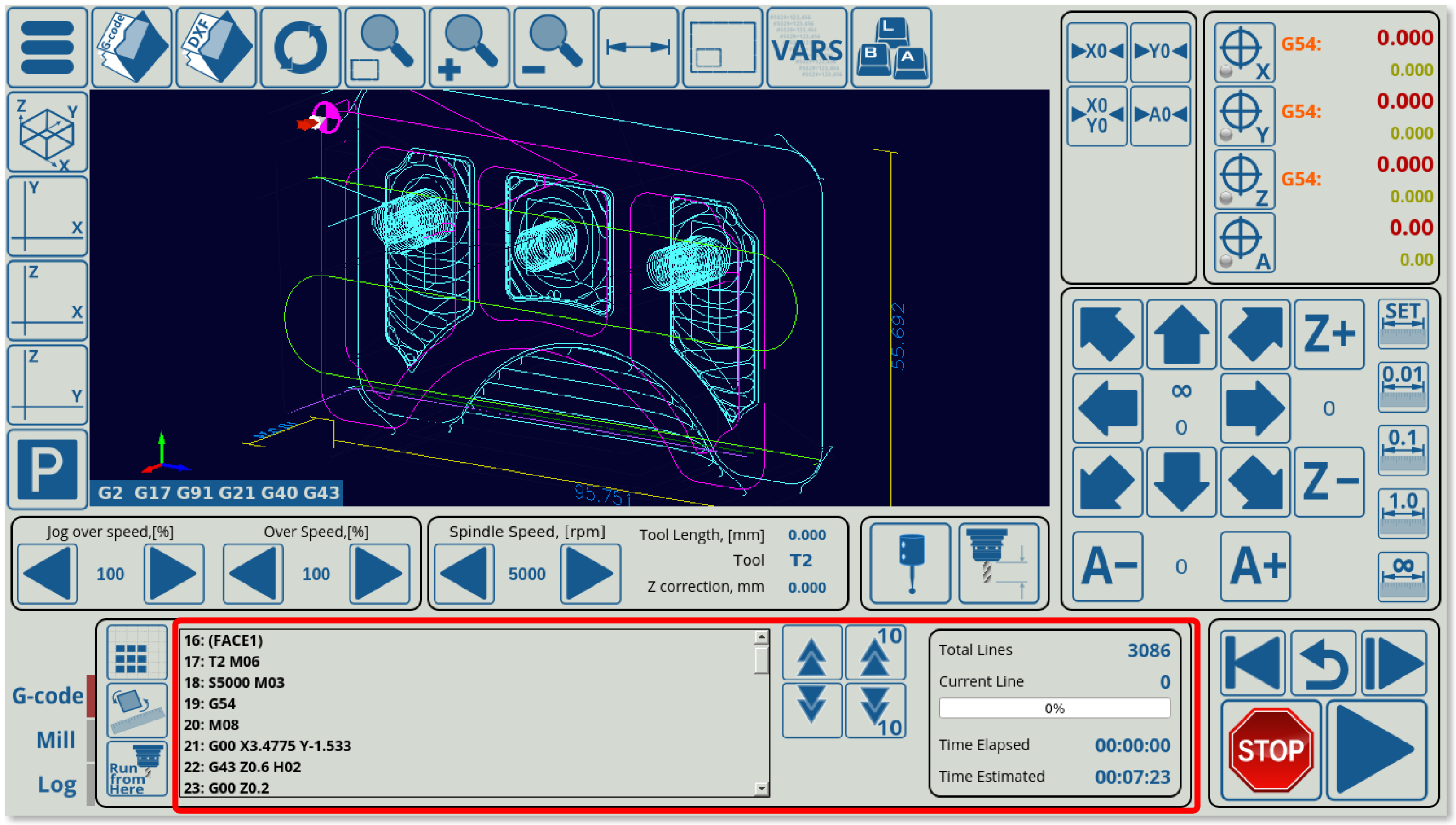Increase spindle speed with right arrow

pos(590,574)
